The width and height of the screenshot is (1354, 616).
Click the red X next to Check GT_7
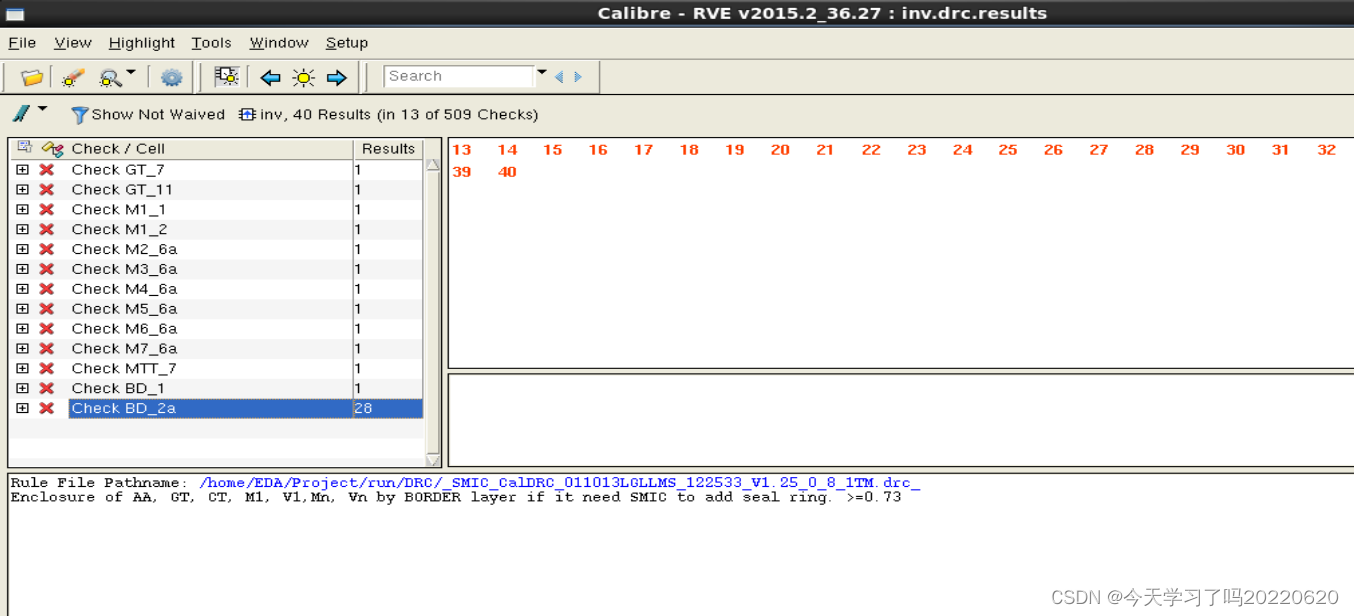(x=46, y=169)
